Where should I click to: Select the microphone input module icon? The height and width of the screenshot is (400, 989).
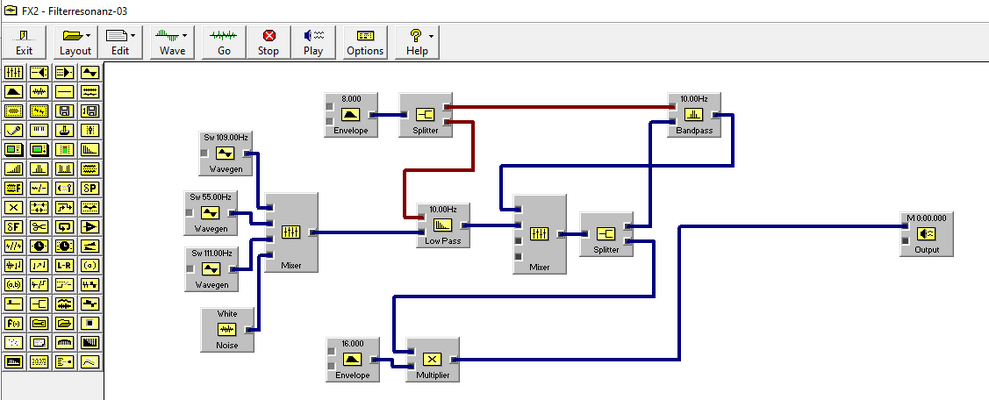14,131
